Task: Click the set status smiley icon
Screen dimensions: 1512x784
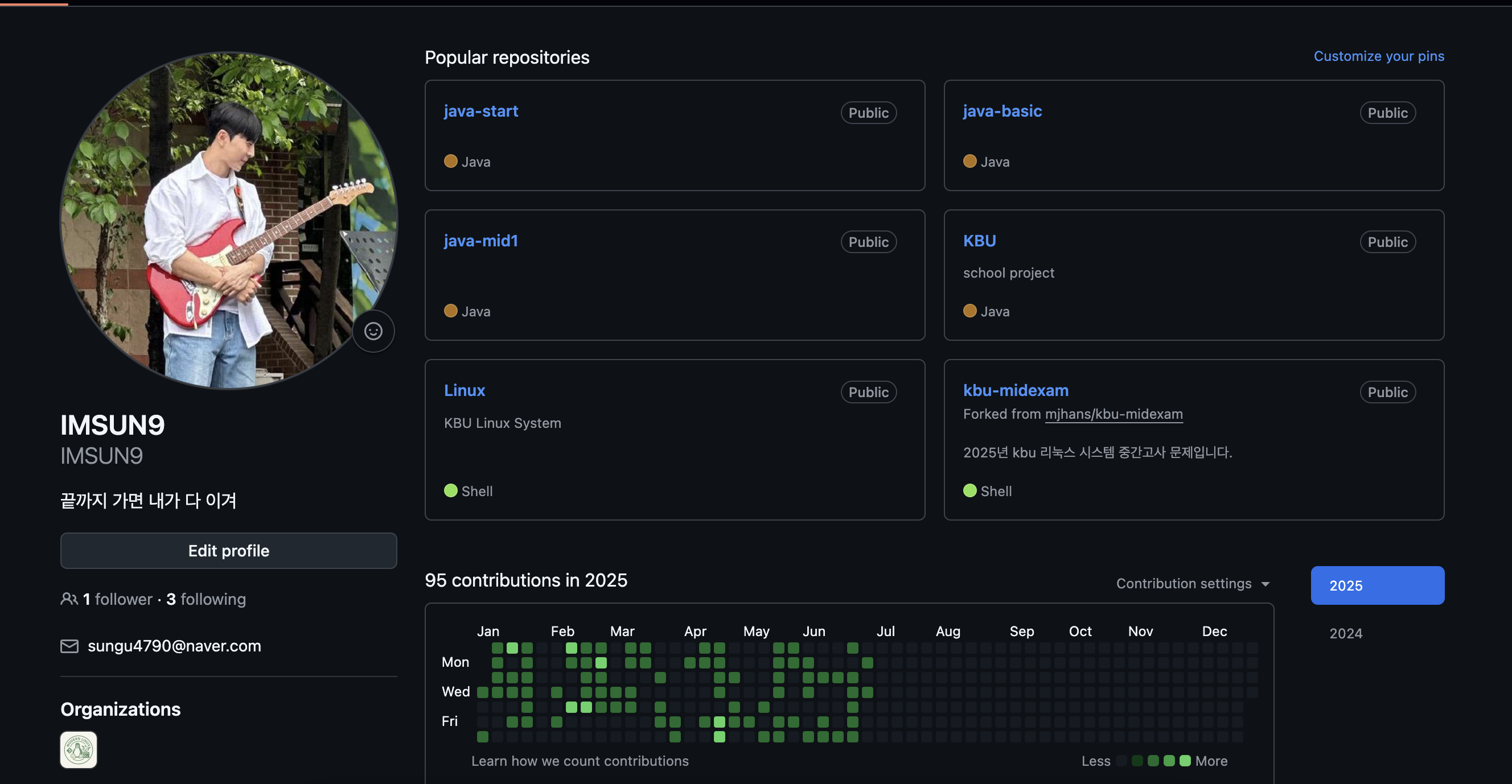Action: coord(373,331)
